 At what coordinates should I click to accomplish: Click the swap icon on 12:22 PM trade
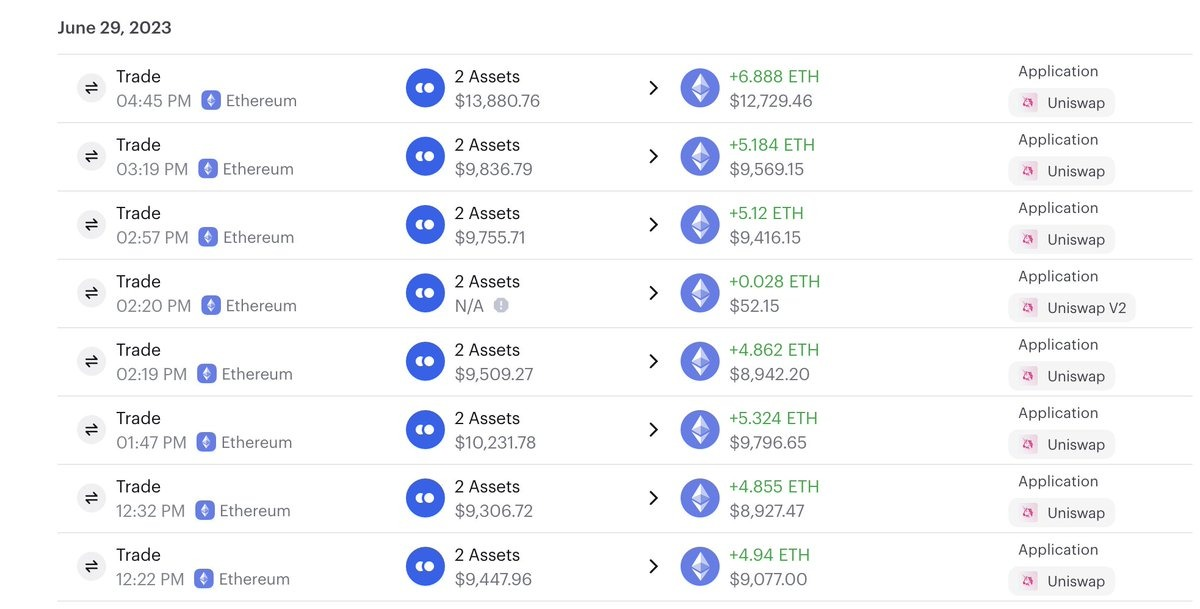click(91, 567)
